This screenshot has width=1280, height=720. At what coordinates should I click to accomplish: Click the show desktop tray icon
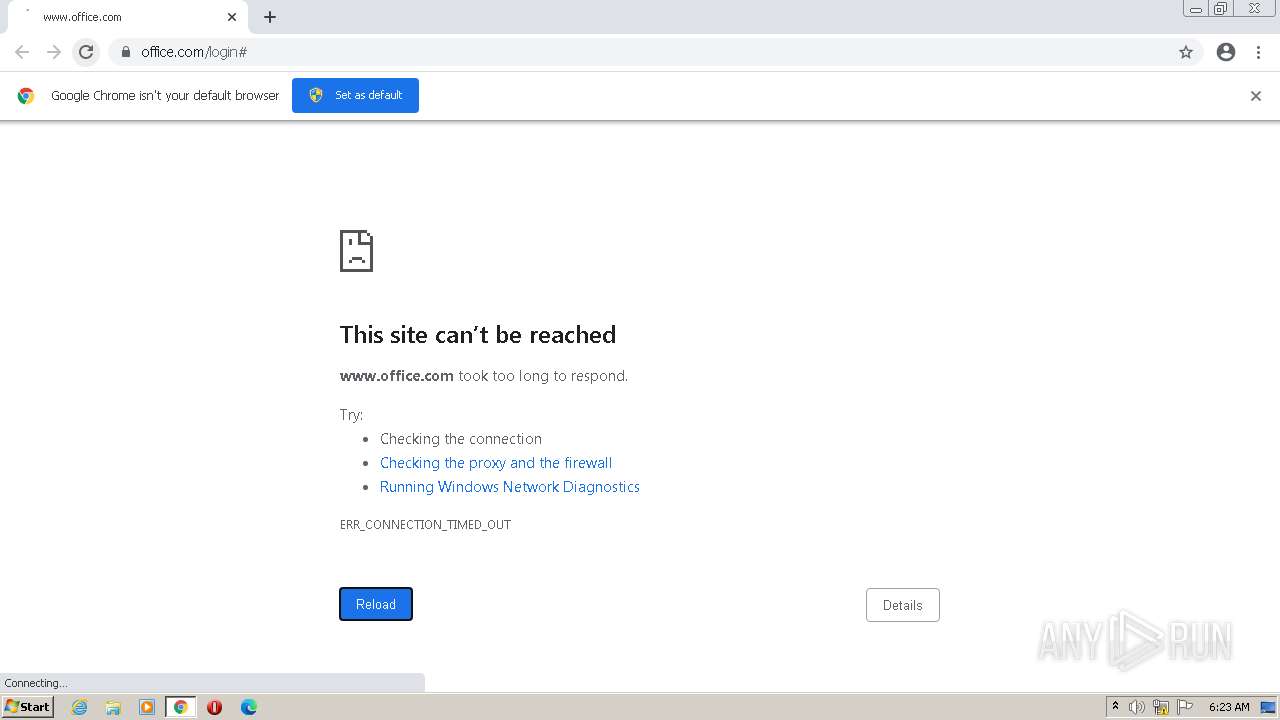click(x=1268, y=707)
